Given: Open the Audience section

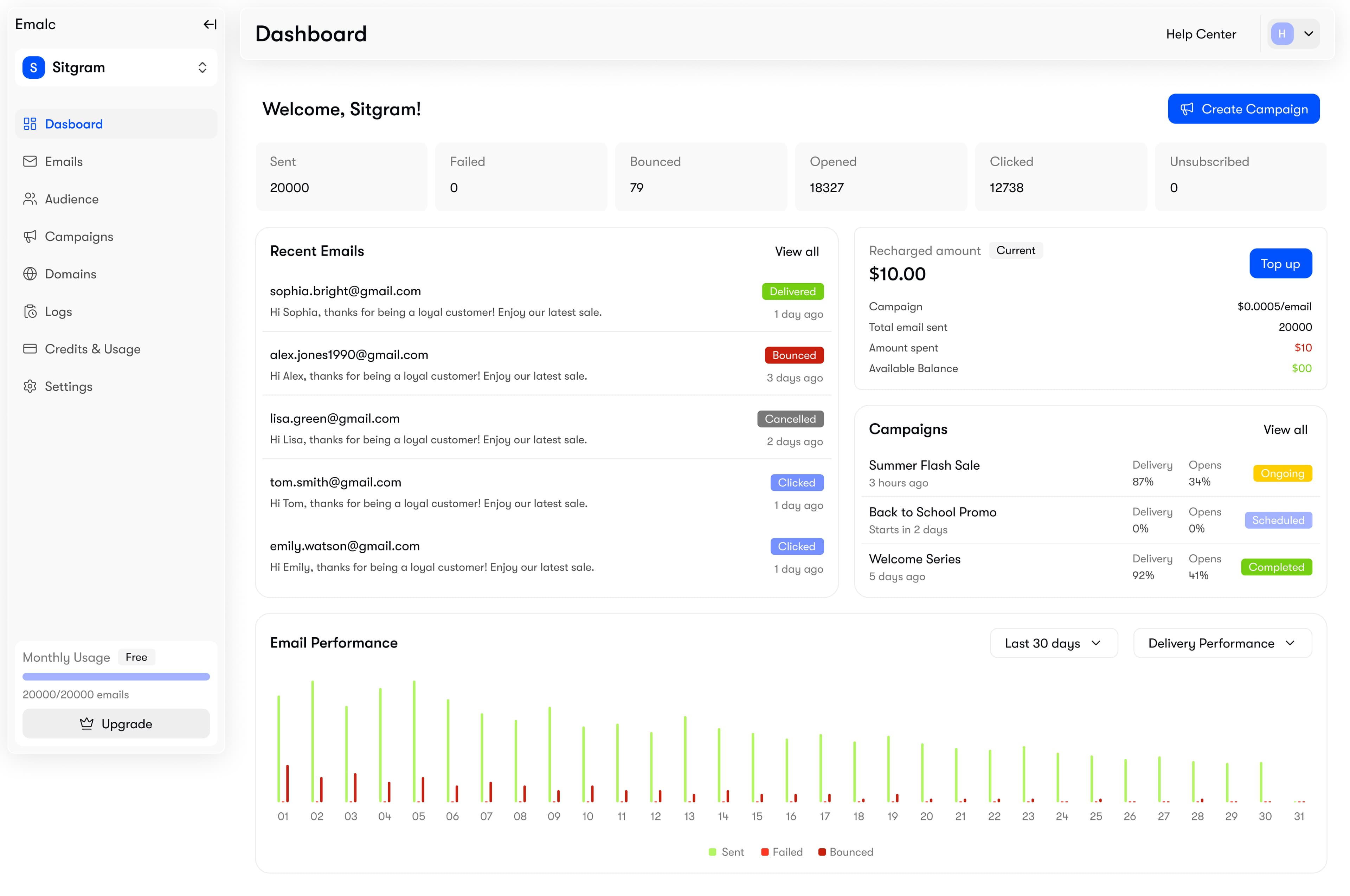Looking at the screenshot, I should [x=116, y=199].
